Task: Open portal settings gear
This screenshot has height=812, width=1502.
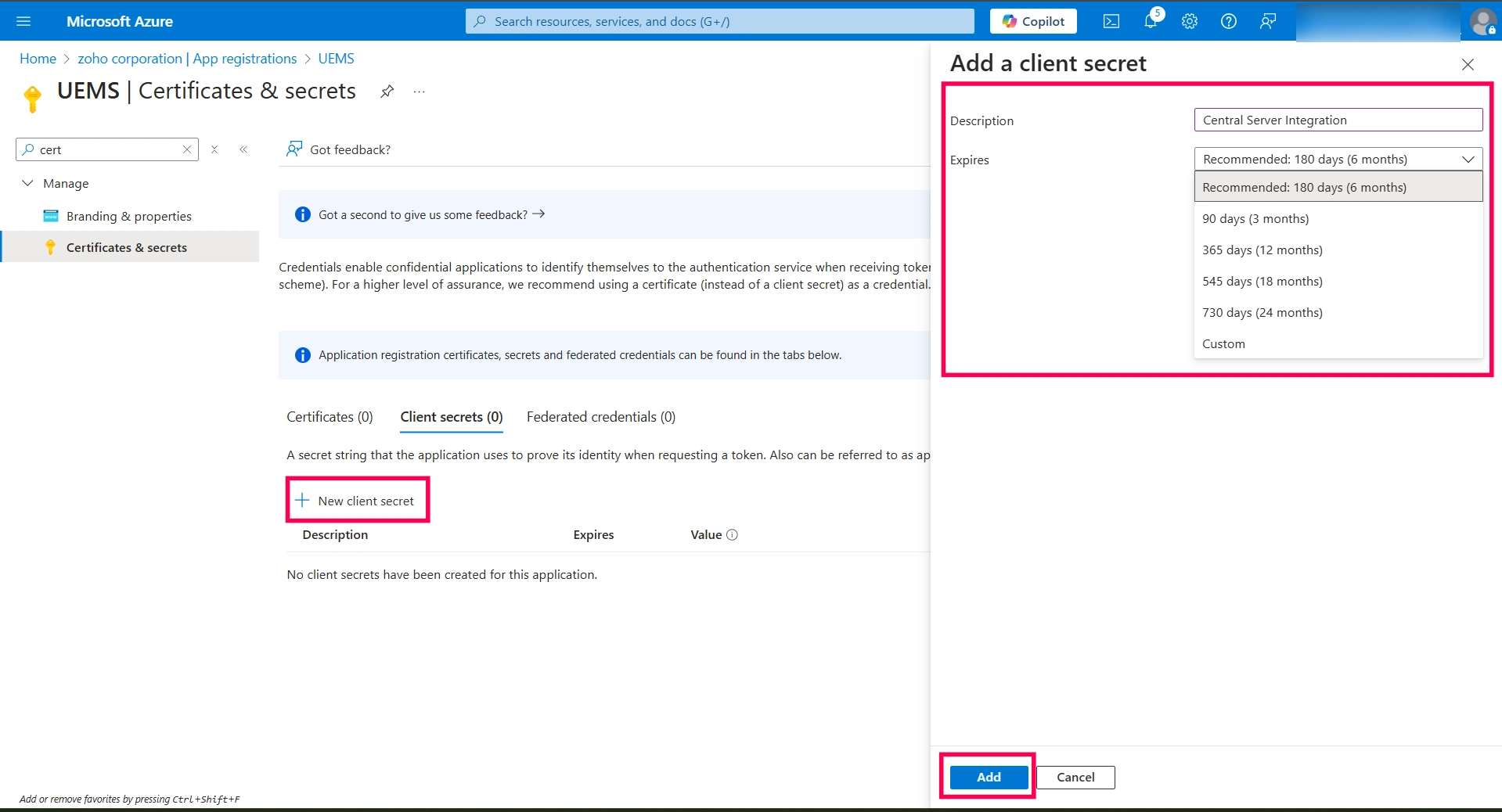Action: tap(1190, 21)
